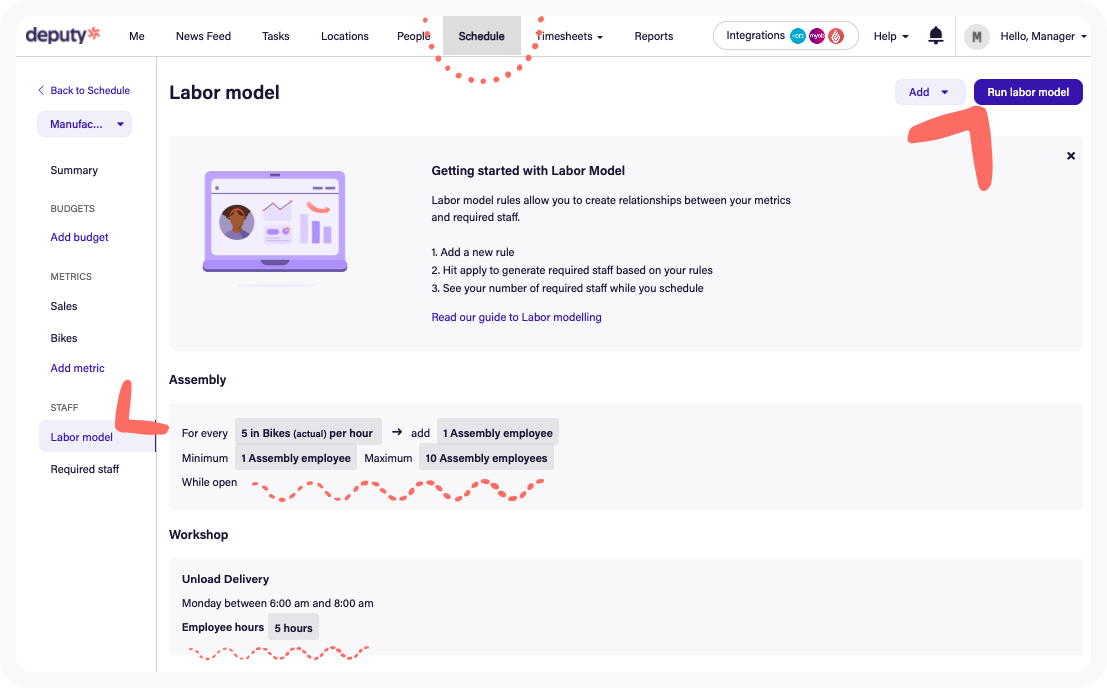Click the Add budget link
This screenshot has width=1107, height=688.
[79, 237]
